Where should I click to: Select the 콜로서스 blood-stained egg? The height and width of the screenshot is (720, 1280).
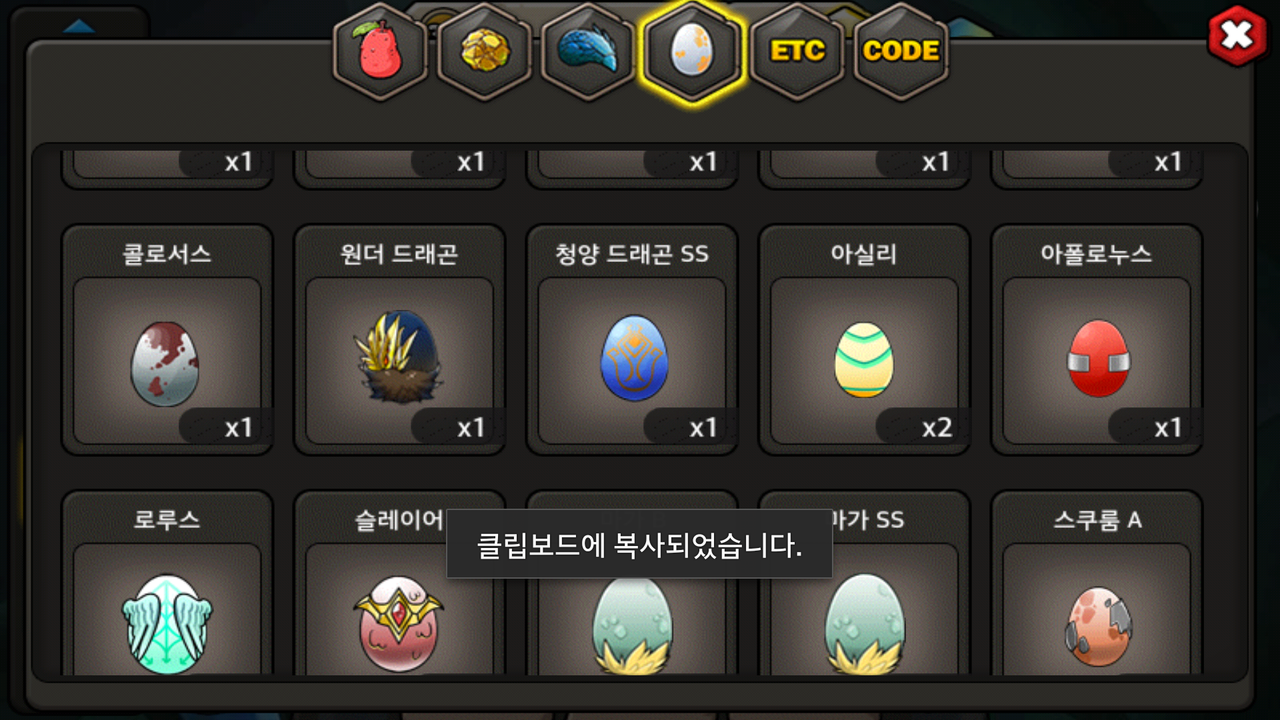pos(167,362)
